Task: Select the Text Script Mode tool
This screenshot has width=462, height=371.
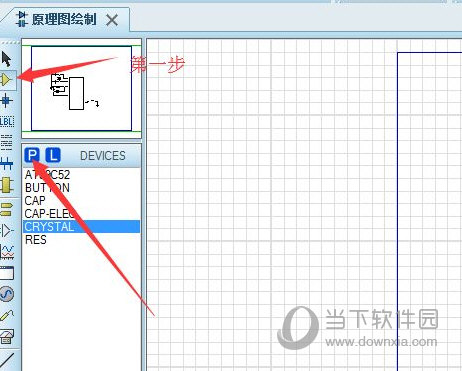Action: coord(6,142)
